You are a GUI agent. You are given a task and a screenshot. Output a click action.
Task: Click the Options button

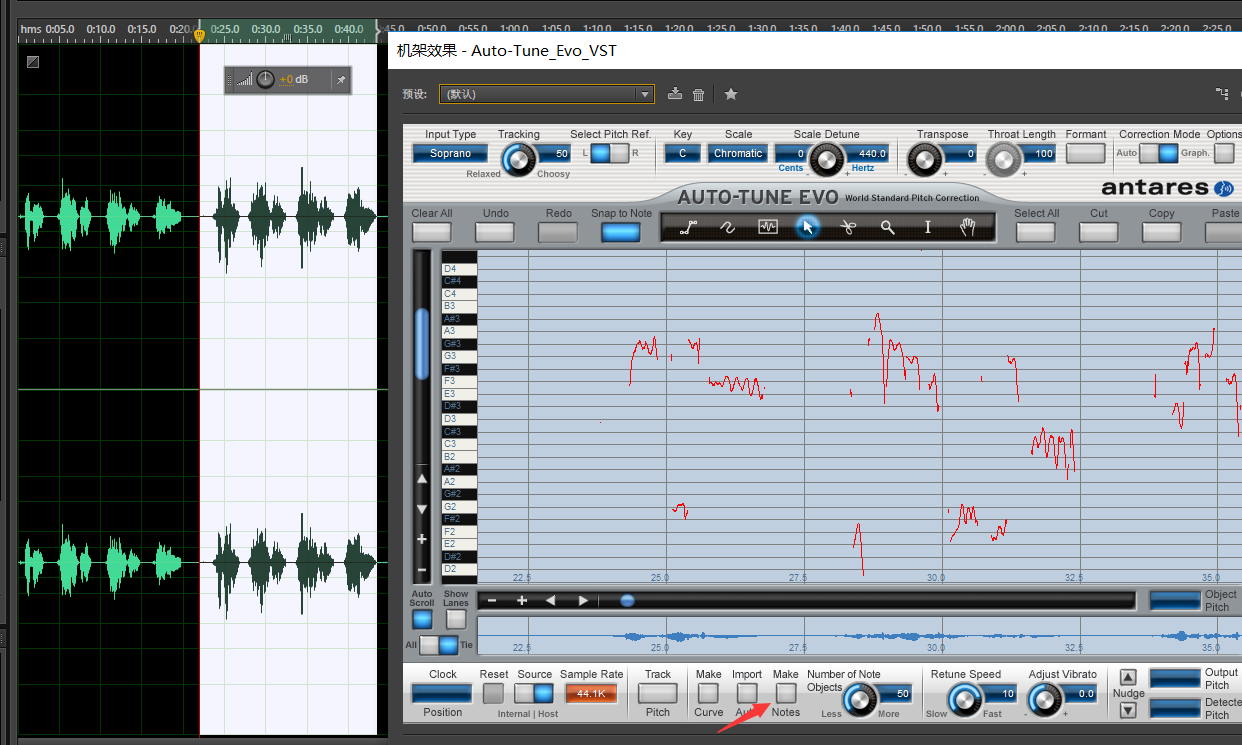click(1224, 153)
